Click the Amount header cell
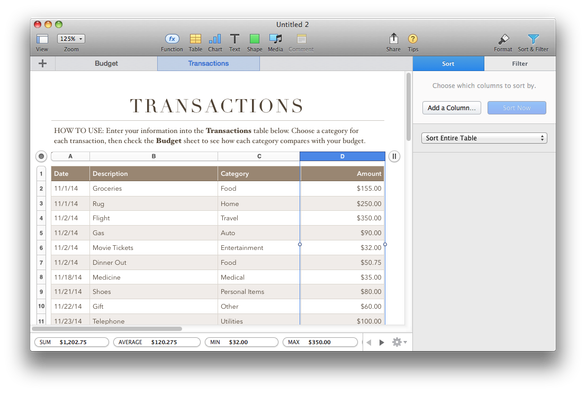This screenshot has height=393, width=586. (x=342, y=174)
